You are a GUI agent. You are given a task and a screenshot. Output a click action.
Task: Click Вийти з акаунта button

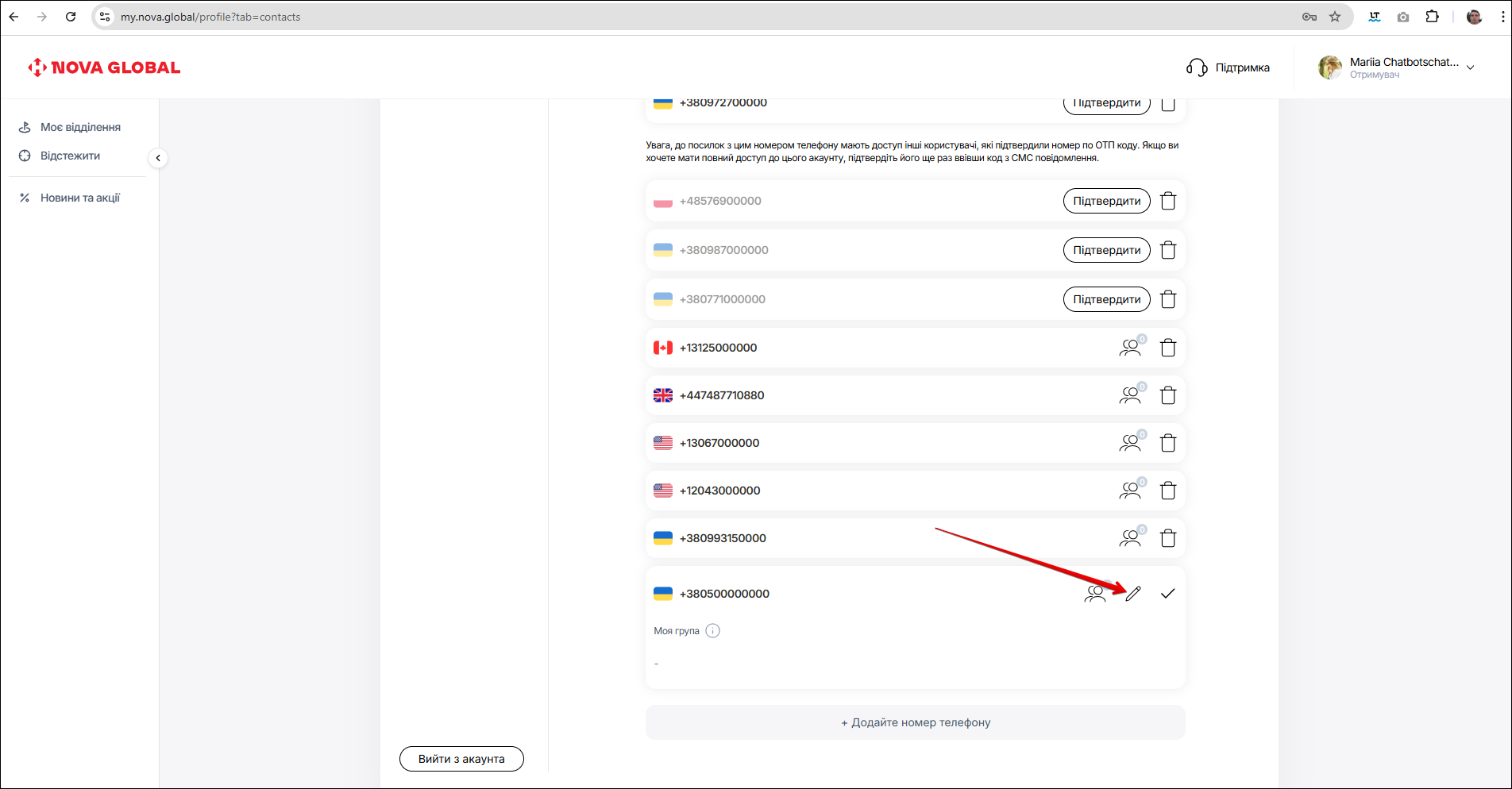461,759
